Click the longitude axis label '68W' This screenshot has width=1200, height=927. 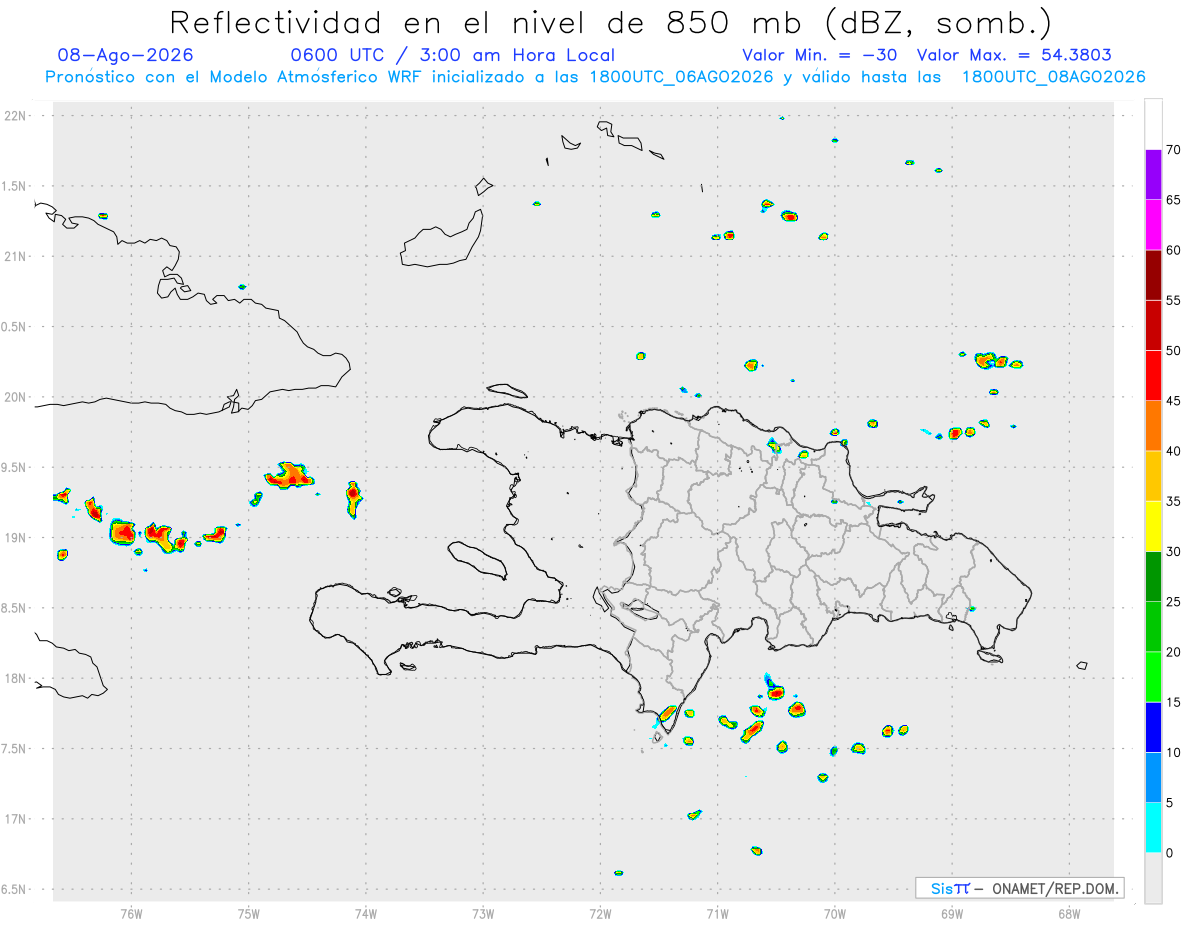1069,914
